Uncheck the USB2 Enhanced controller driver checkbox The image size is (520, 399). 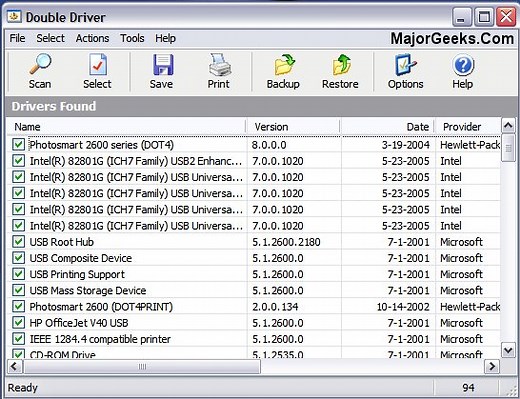click(x=18, y=161)
